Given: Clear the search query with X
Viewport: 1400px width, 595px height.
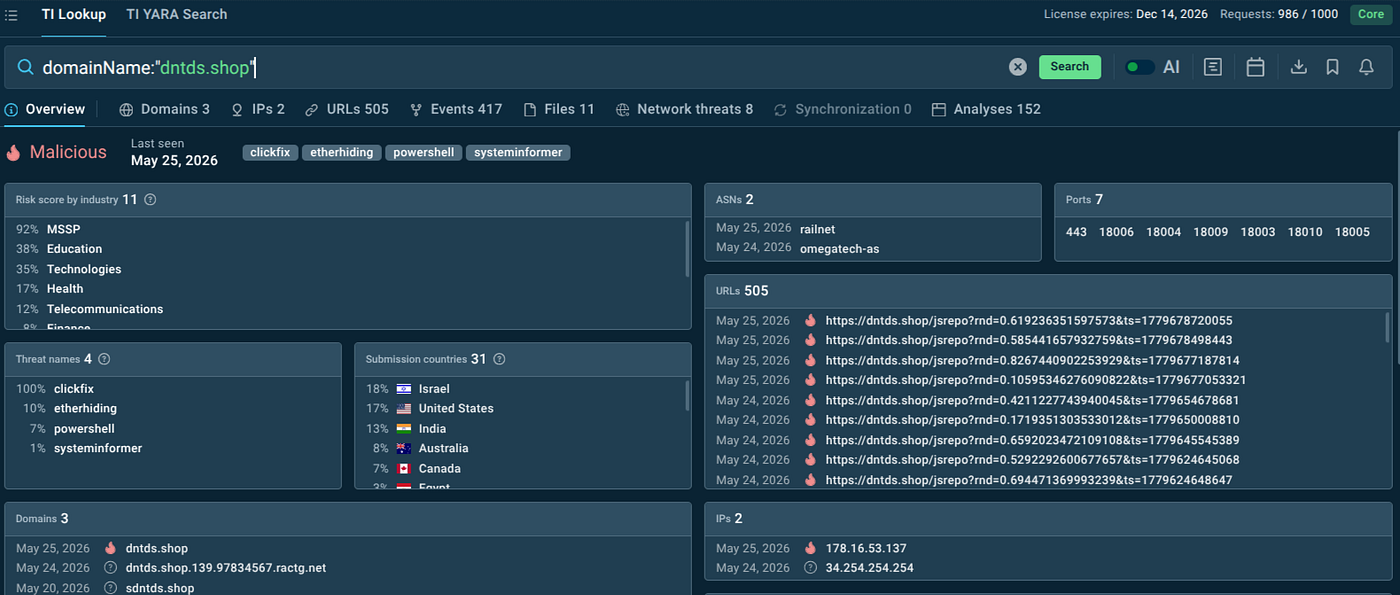Looking at the screenshot, I should coord(1017,67).
